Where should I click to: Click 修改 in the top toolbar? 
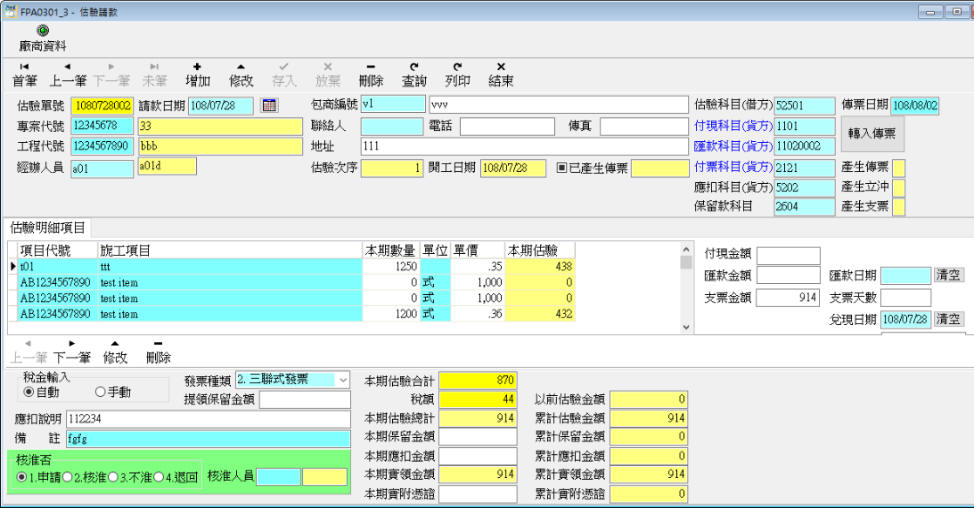pos(241,75)
